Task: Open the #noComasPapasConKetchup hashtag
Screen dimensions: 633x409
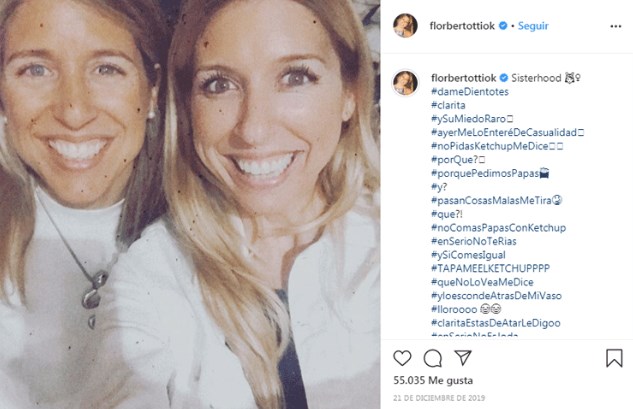Action: click(498, 228)
